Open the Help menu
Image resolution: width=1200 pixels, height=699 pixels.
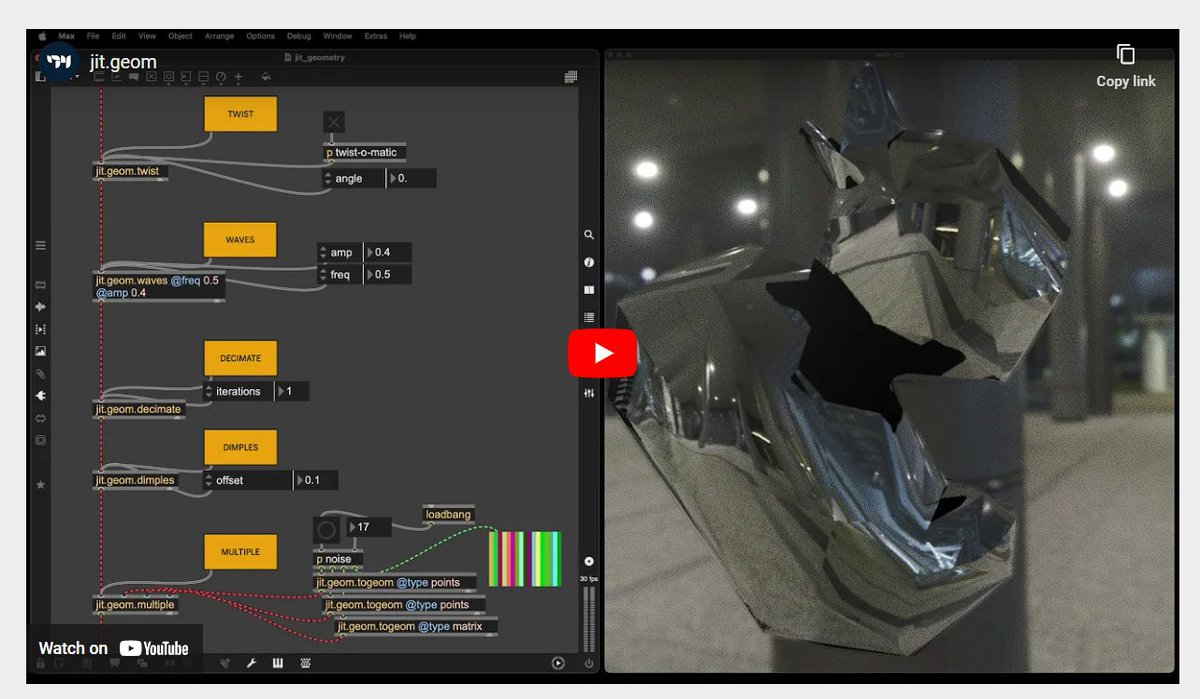click(x=408, y=36)
